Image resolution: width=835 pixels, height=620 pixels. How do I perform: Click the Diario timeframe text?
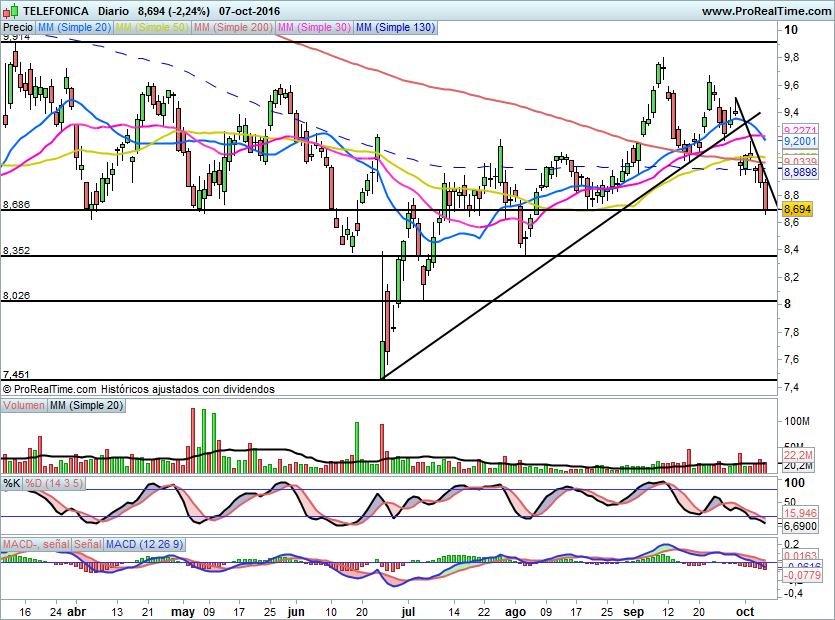[x=113, y=11]
